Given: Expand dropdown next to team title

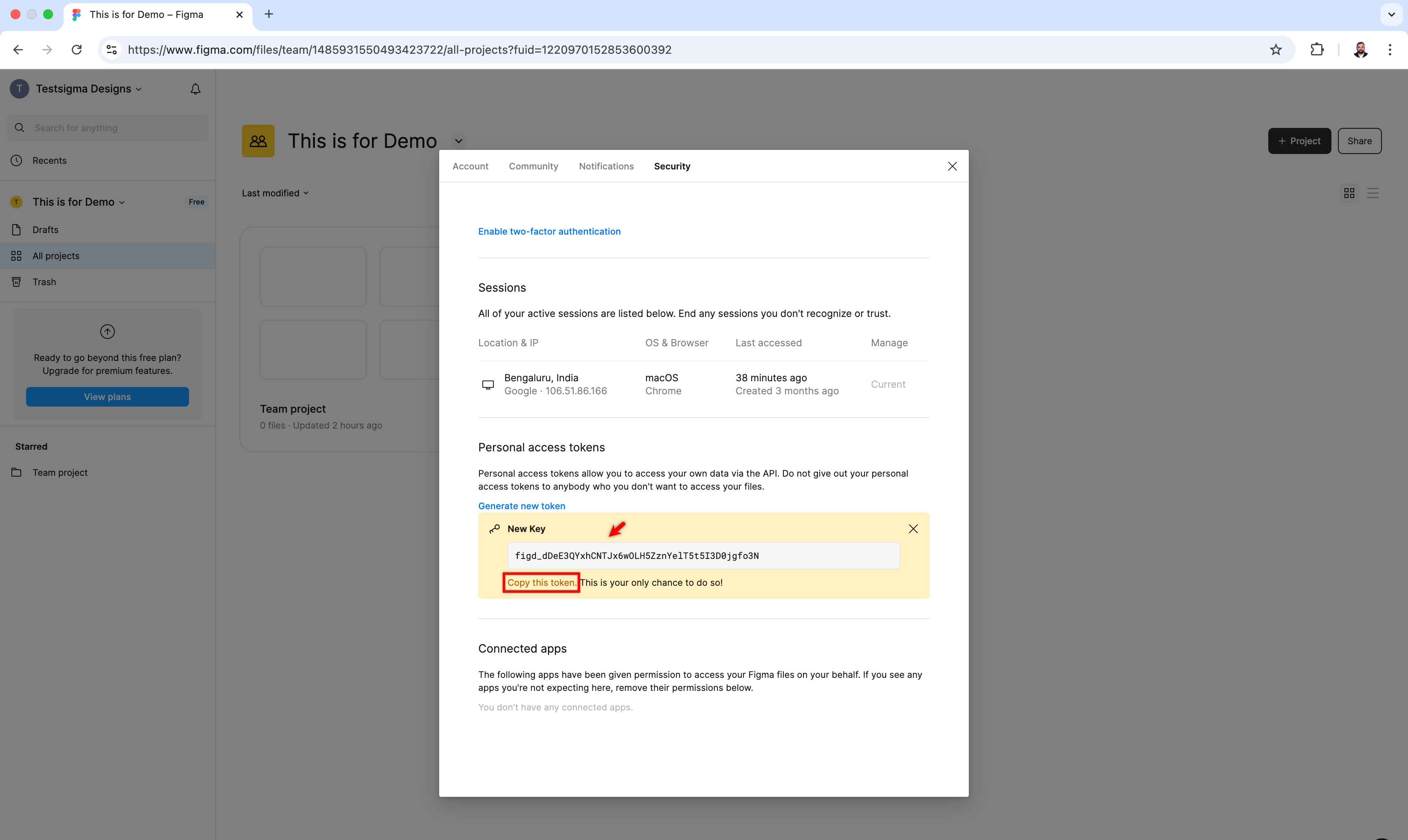Looking at the screenshot, I should [x=458, y=141].
